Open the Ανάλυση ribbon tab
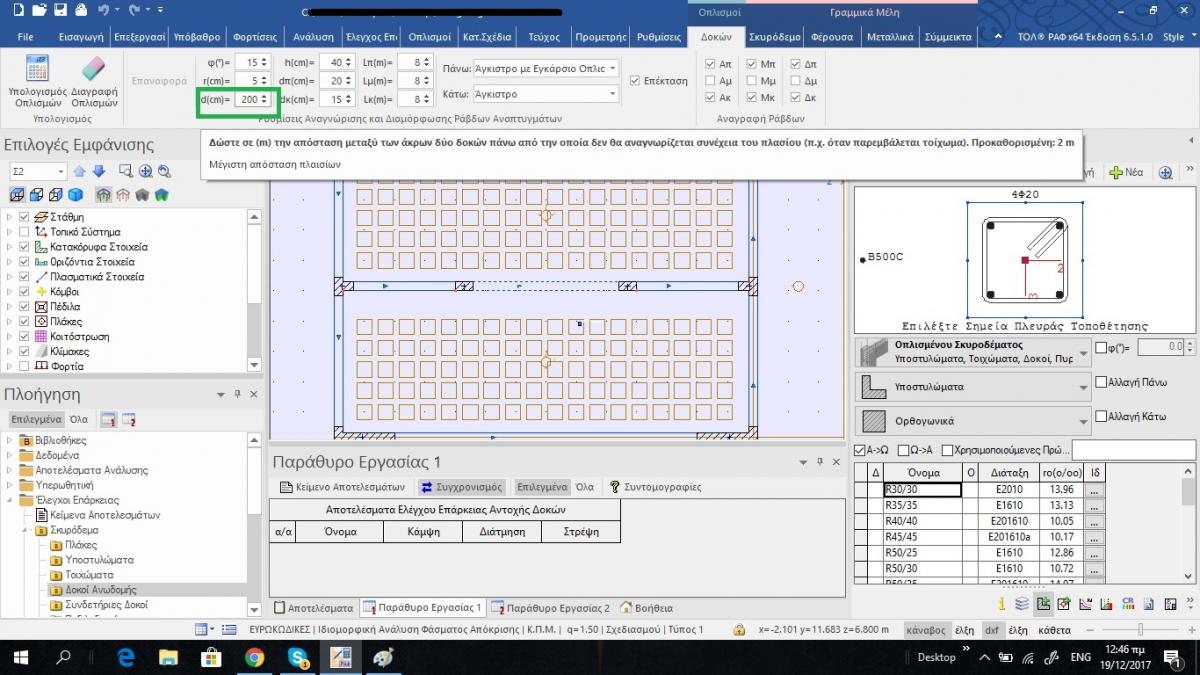The height and width of the screenshot is (675, 1200). click(313, 37)
